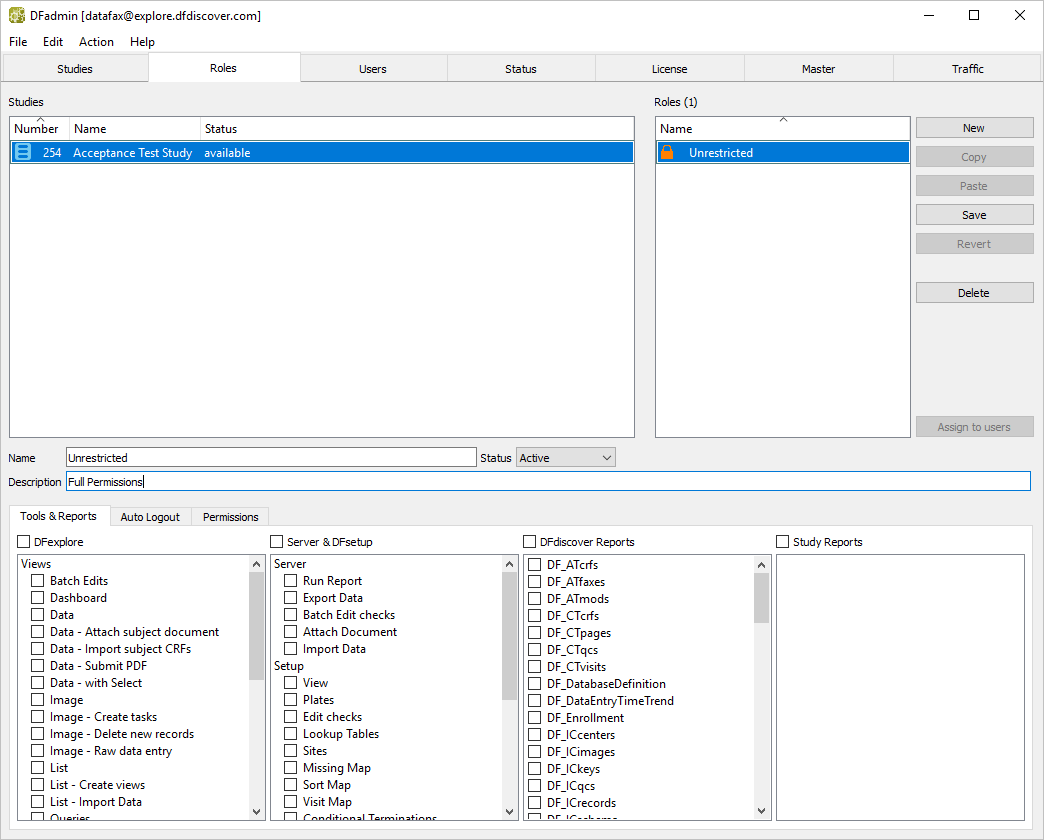The height and width of the screenshot is (840, 1044).
Task: Click sort arrow above the Number column
Action: pyautogui.click(x=40, y=120)
